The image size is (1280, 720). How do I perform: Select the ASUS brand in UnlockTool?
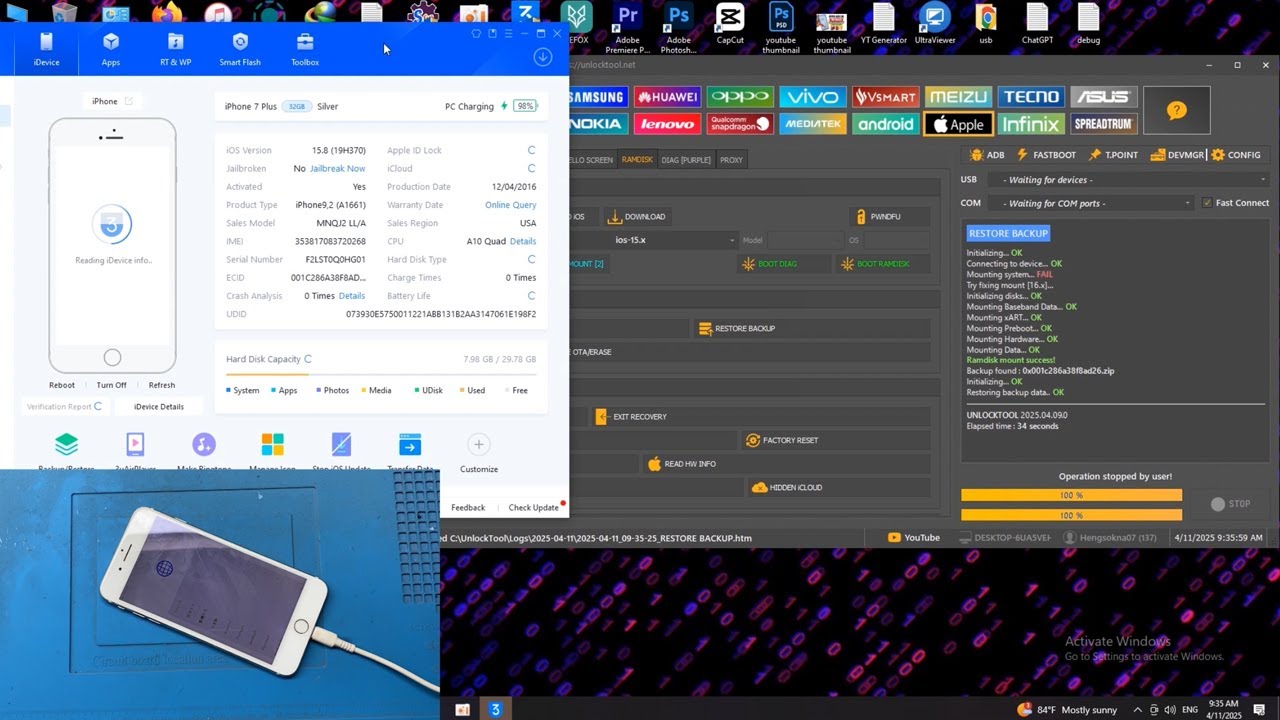[1103, 97]
